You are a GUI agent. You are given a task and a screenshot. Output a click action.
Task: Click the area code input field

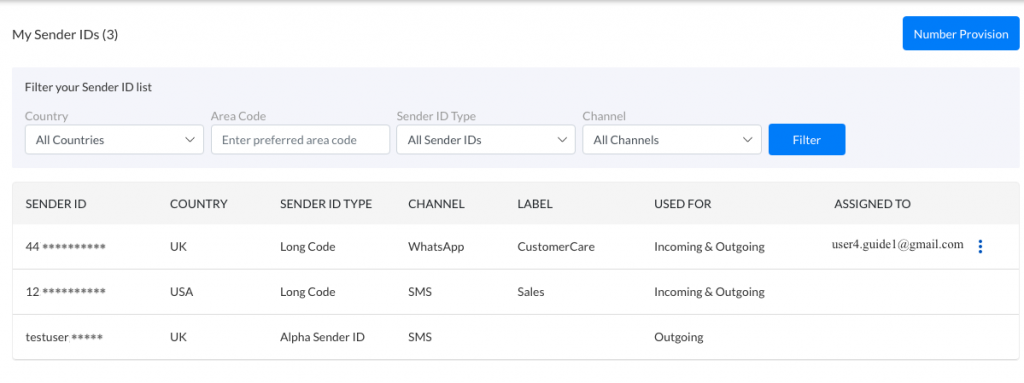pos(300,140)
